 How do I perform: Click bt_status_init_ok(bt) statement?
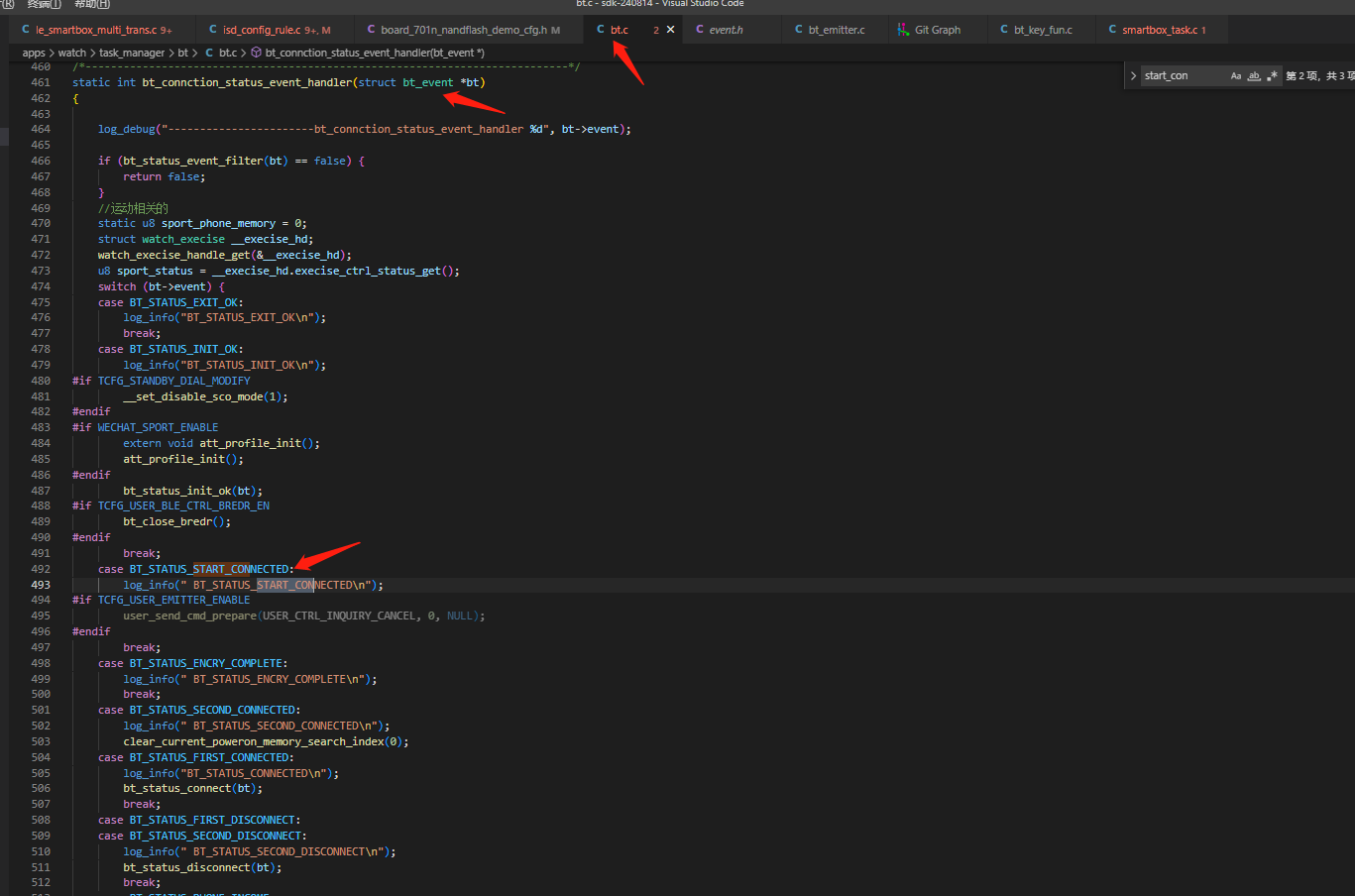[193, 491]
